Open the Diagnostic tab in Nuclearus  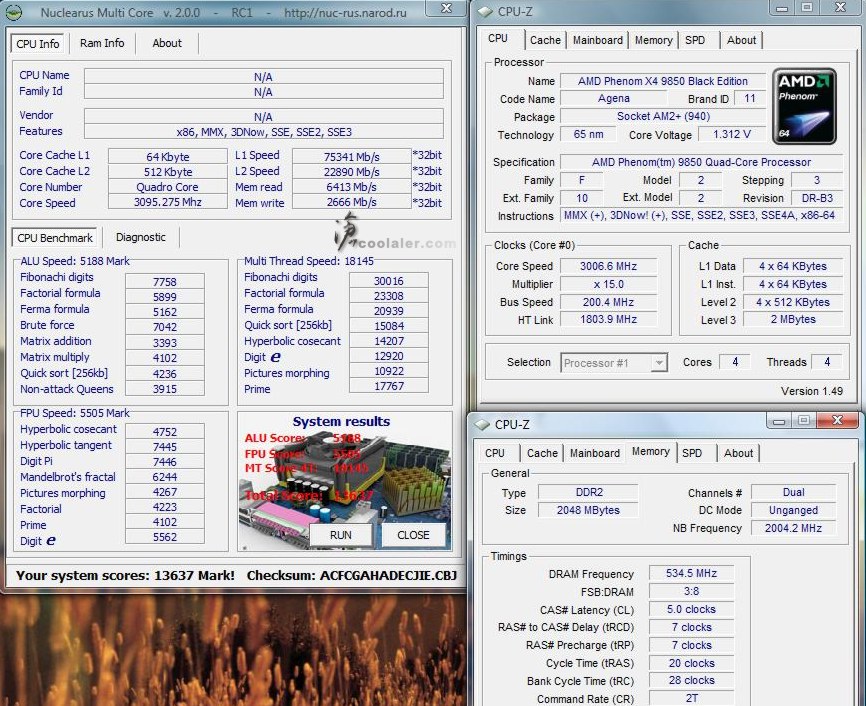[141, 237]
